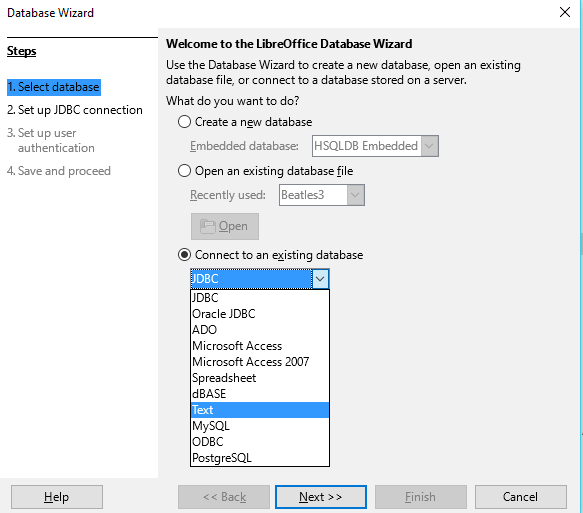Choose ADO from the connection list

(260, 330)
